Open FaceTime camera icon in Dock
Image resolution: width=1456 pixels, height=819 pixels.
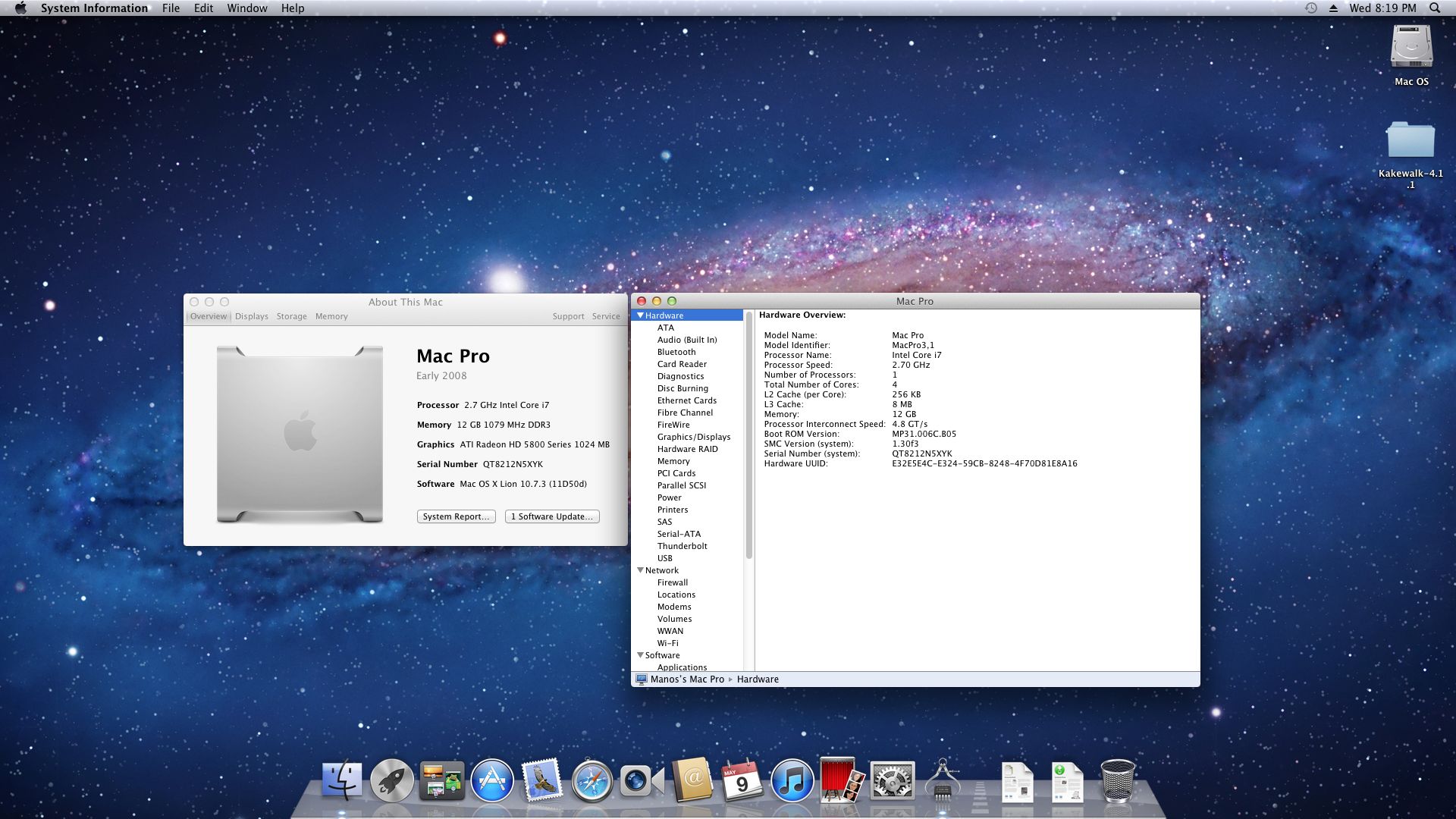tap(642, 780)
